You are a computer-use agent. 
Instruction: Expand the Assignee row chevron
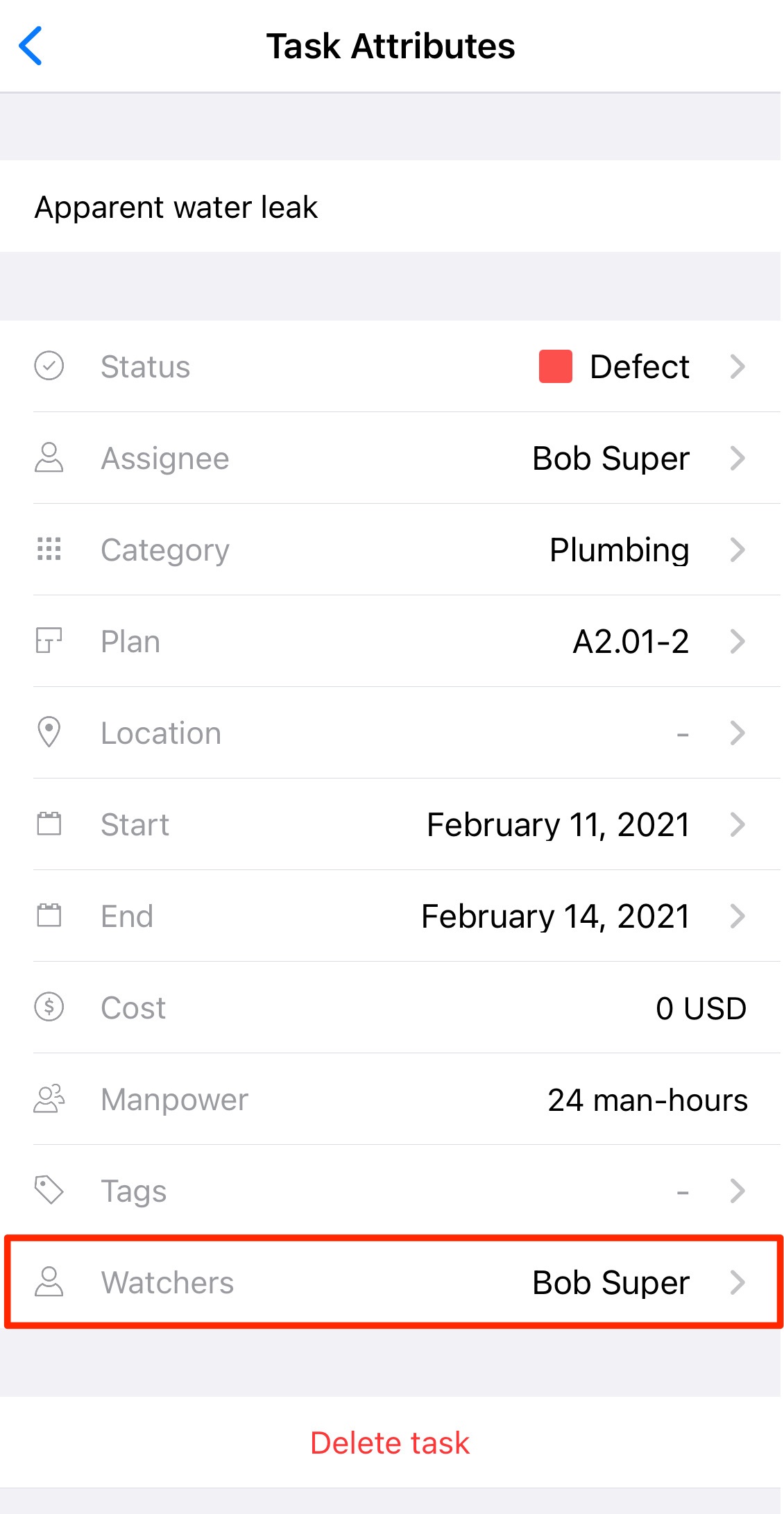[738, 458]
